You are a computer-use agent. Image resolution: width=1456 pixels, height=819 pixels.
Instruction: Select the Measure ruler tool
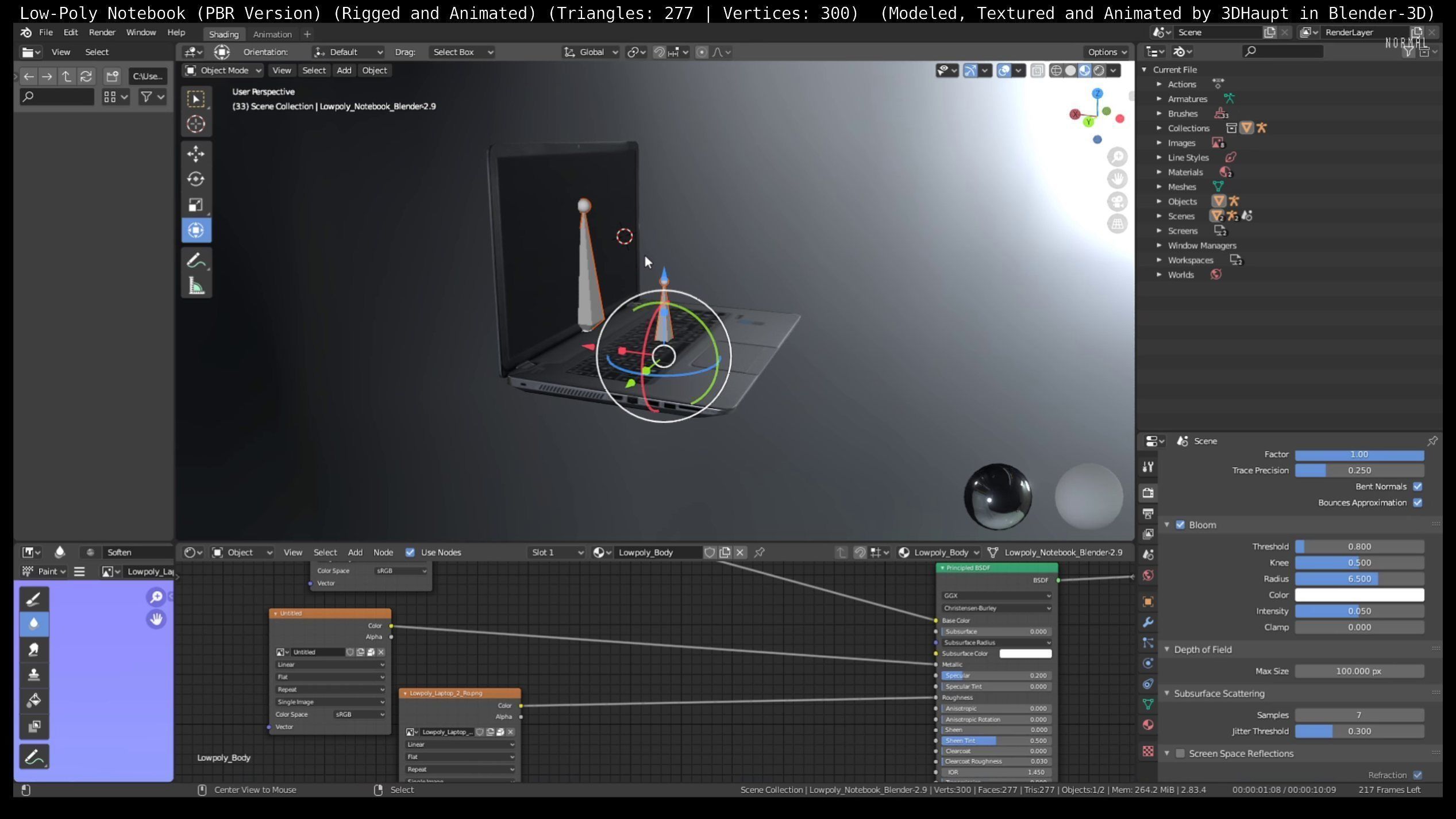tap(195, 286)
